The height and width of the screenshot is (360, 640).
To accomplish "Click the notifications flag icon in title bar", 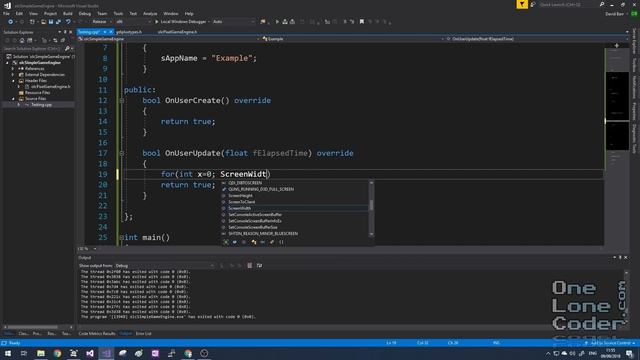I will (522, 4).
